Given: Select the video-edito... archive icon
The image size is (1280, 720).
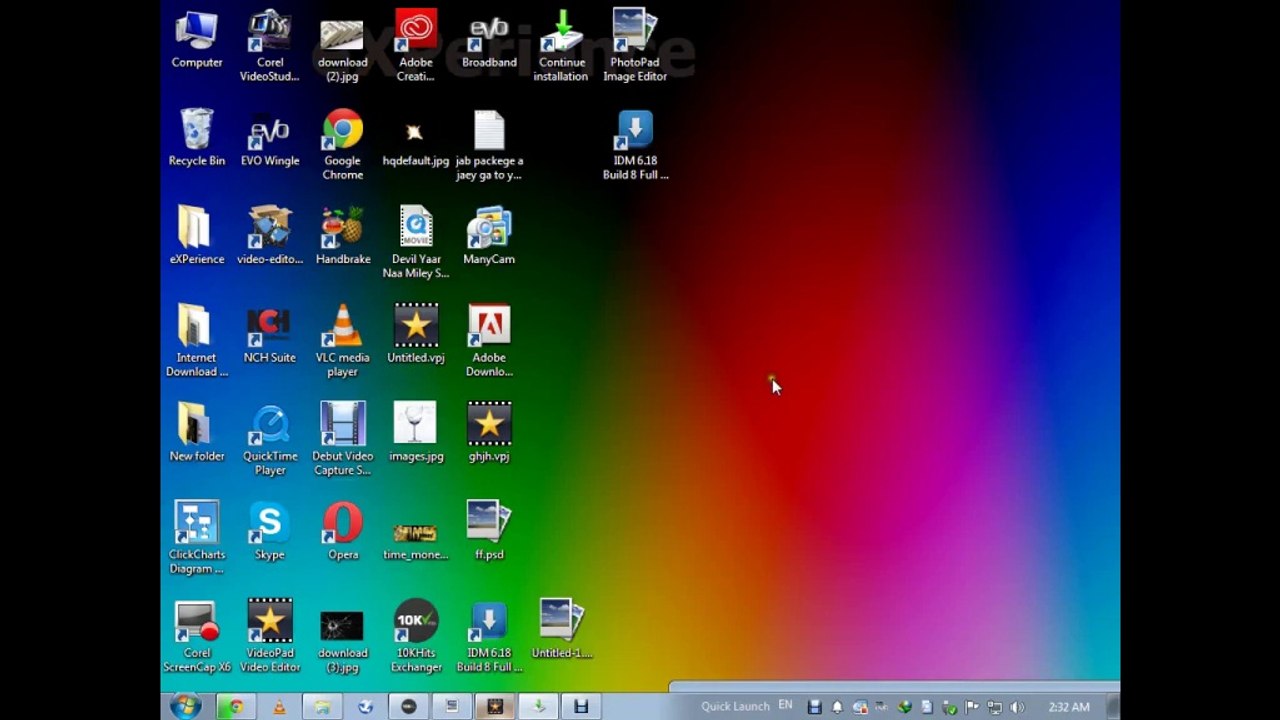Looking at the screenshot, I should click(x=269, y=236).
